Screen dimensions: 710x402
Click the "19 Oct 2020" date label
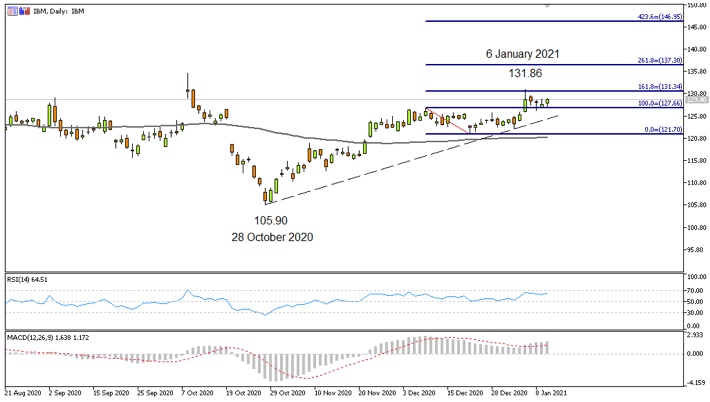[244, 393]
